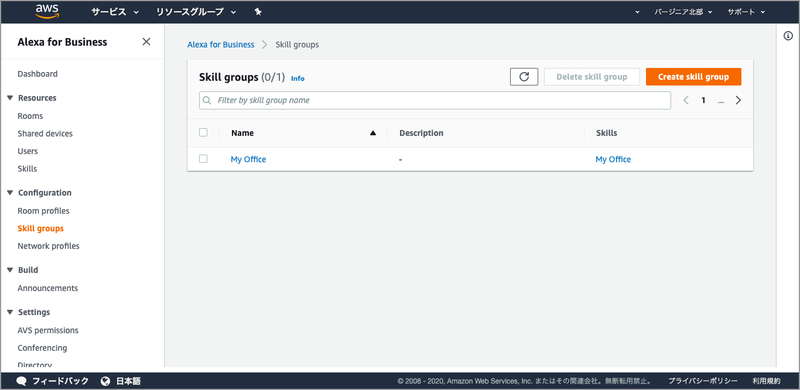
Task: Open the サービス dropdown menu
Action: click(115, 12)
